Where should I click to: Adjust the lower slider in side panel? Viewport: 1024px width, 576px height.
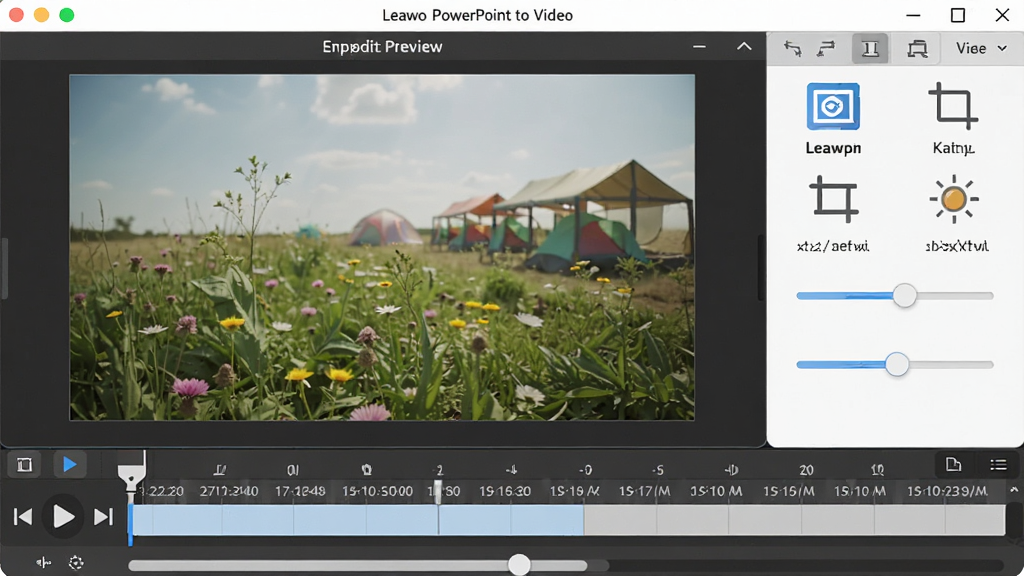point(897,364)
